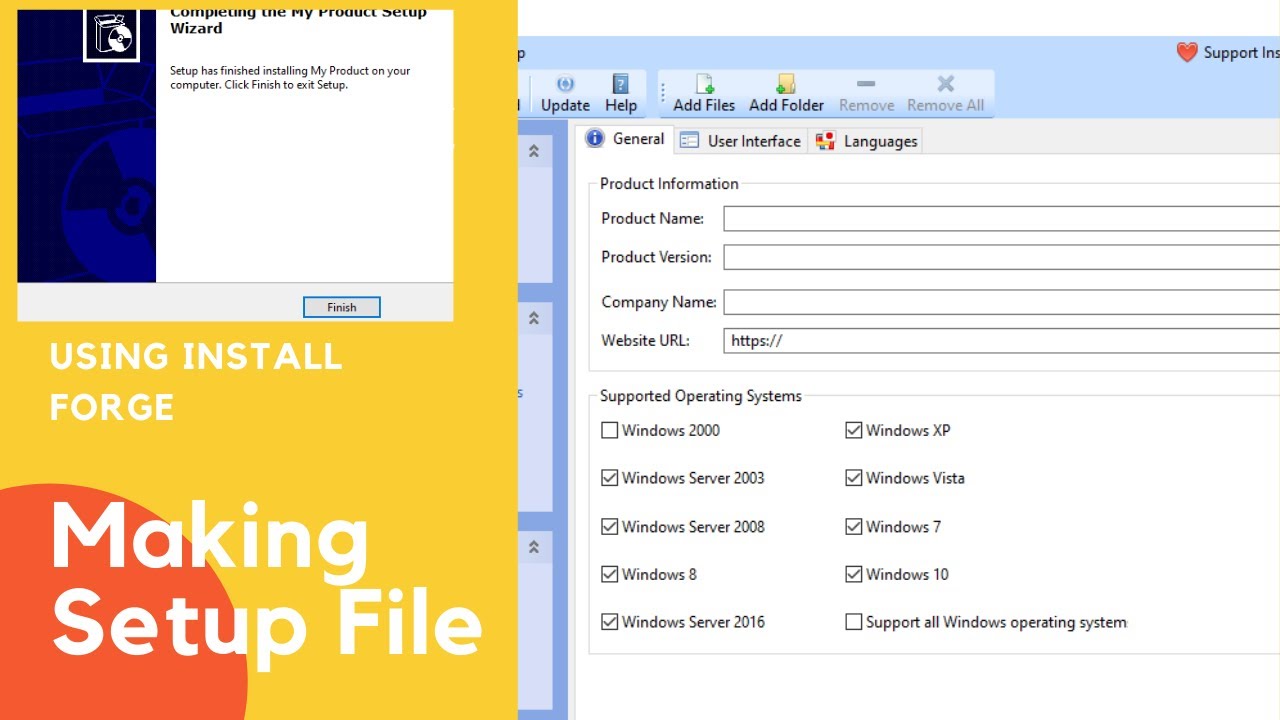Uncheck the Windows 8 checkbox

[x=610, y=575]
